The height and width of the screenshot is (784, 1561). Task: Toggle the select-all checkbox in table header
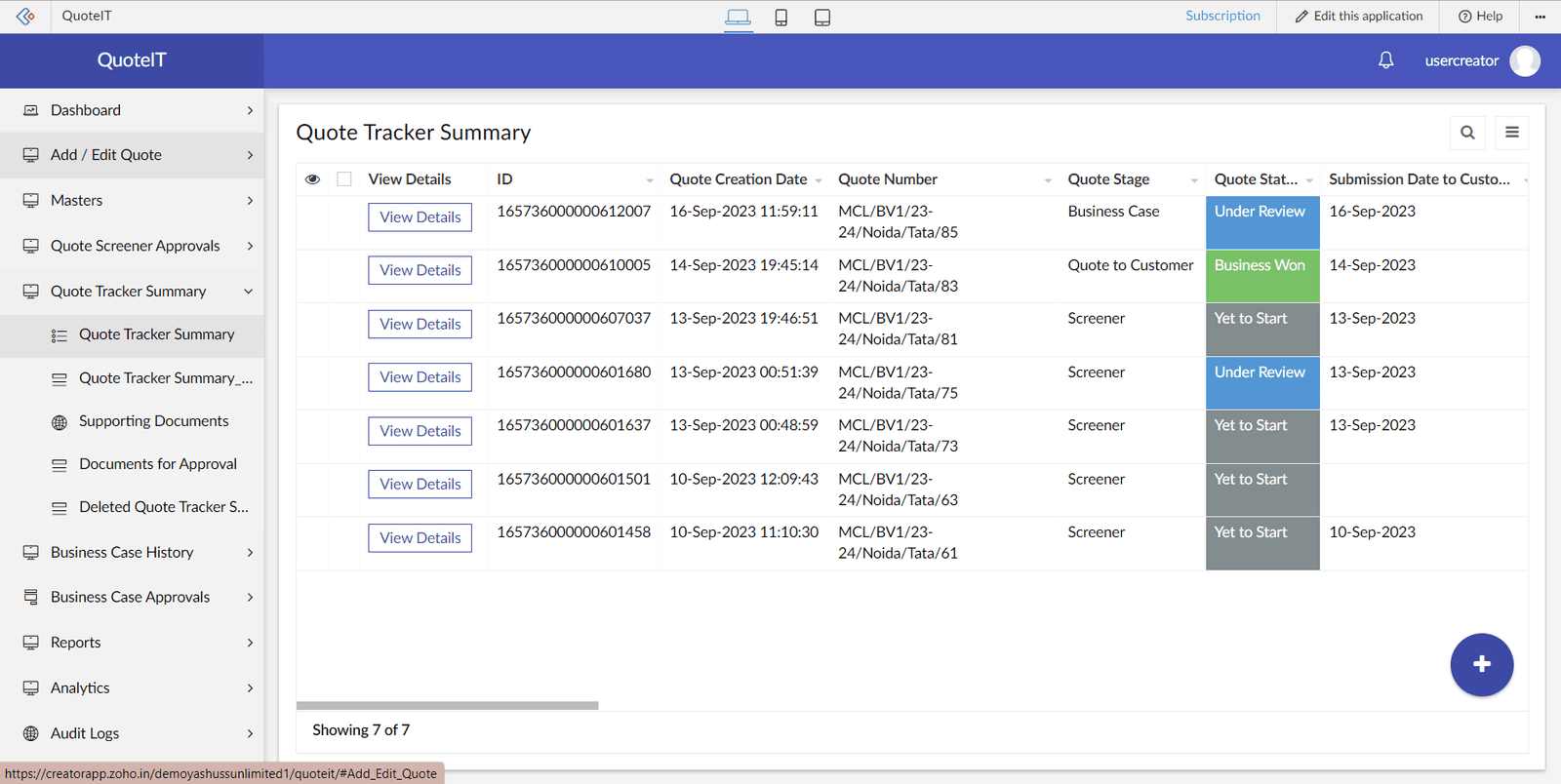[344, 179]
